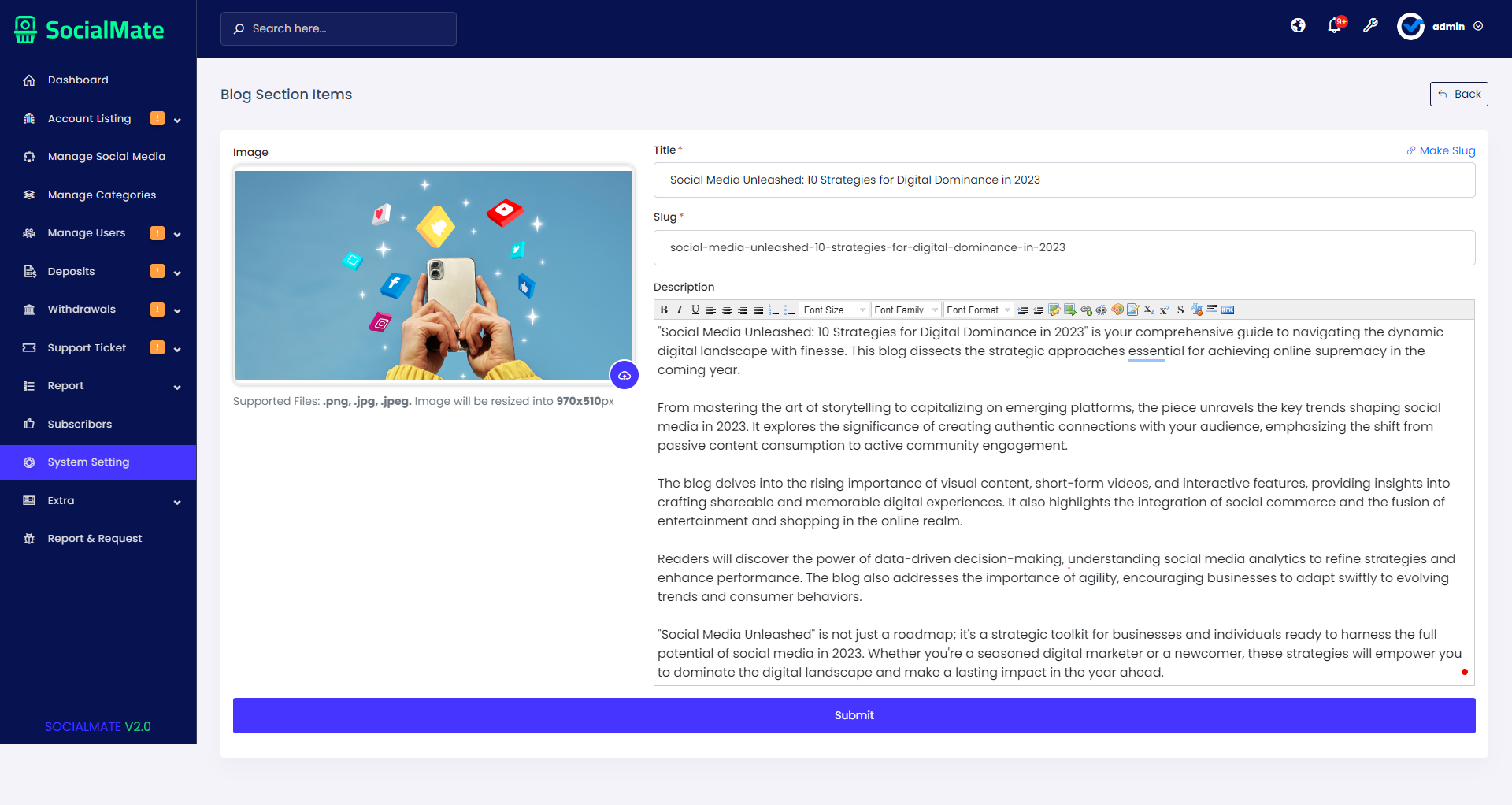1512x805 pixels.
Task: Toggle bold formatting in the description editor
Action: point(664,310)
